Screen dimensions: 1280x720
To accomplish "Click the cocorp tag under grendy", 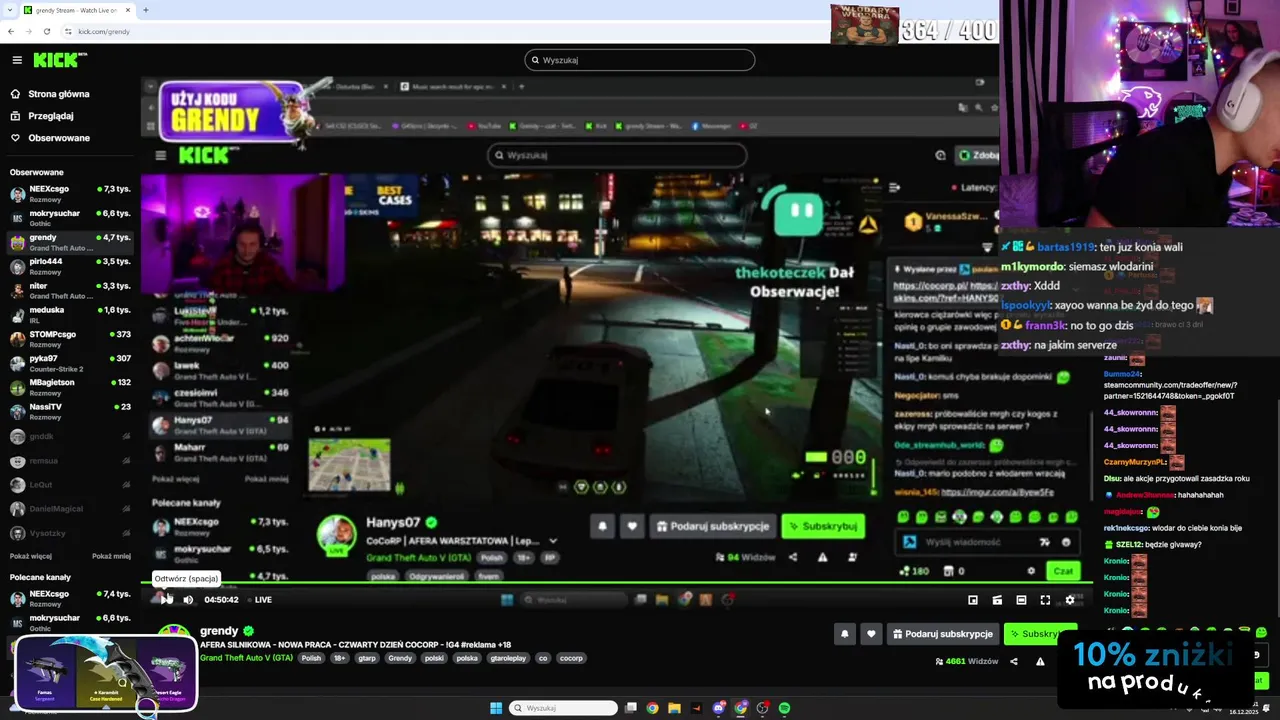I will 571,658.
